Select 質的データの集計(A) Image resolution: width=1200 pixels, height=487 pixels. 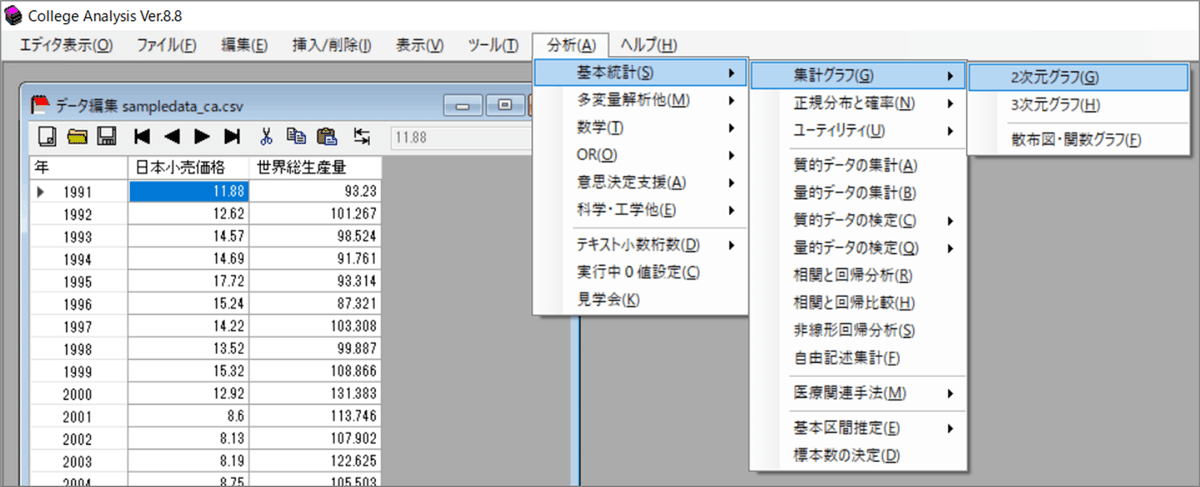pos(858,165)
